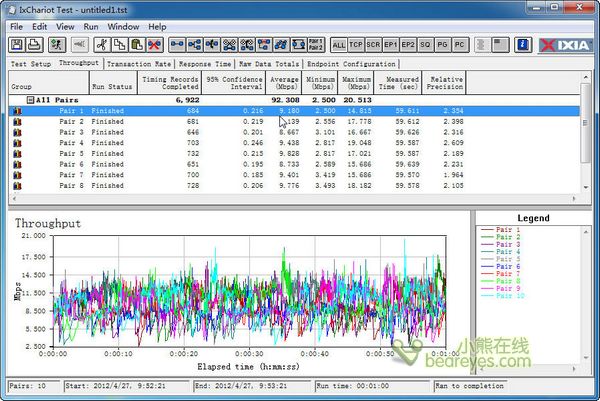
Task: Click the Legend panel scroll-down arrow
Action: [x=586, y=358]
